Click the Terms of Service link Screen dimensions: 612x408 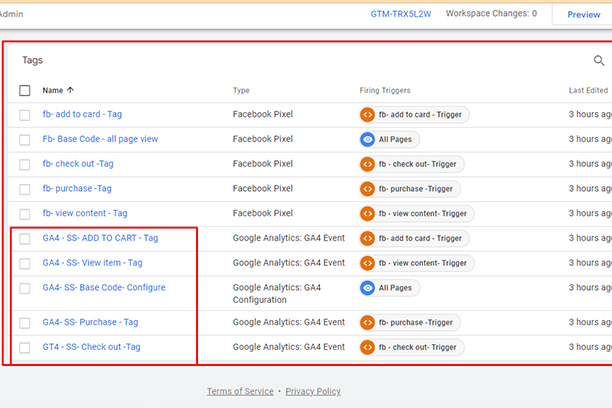(x=240, y=391)
